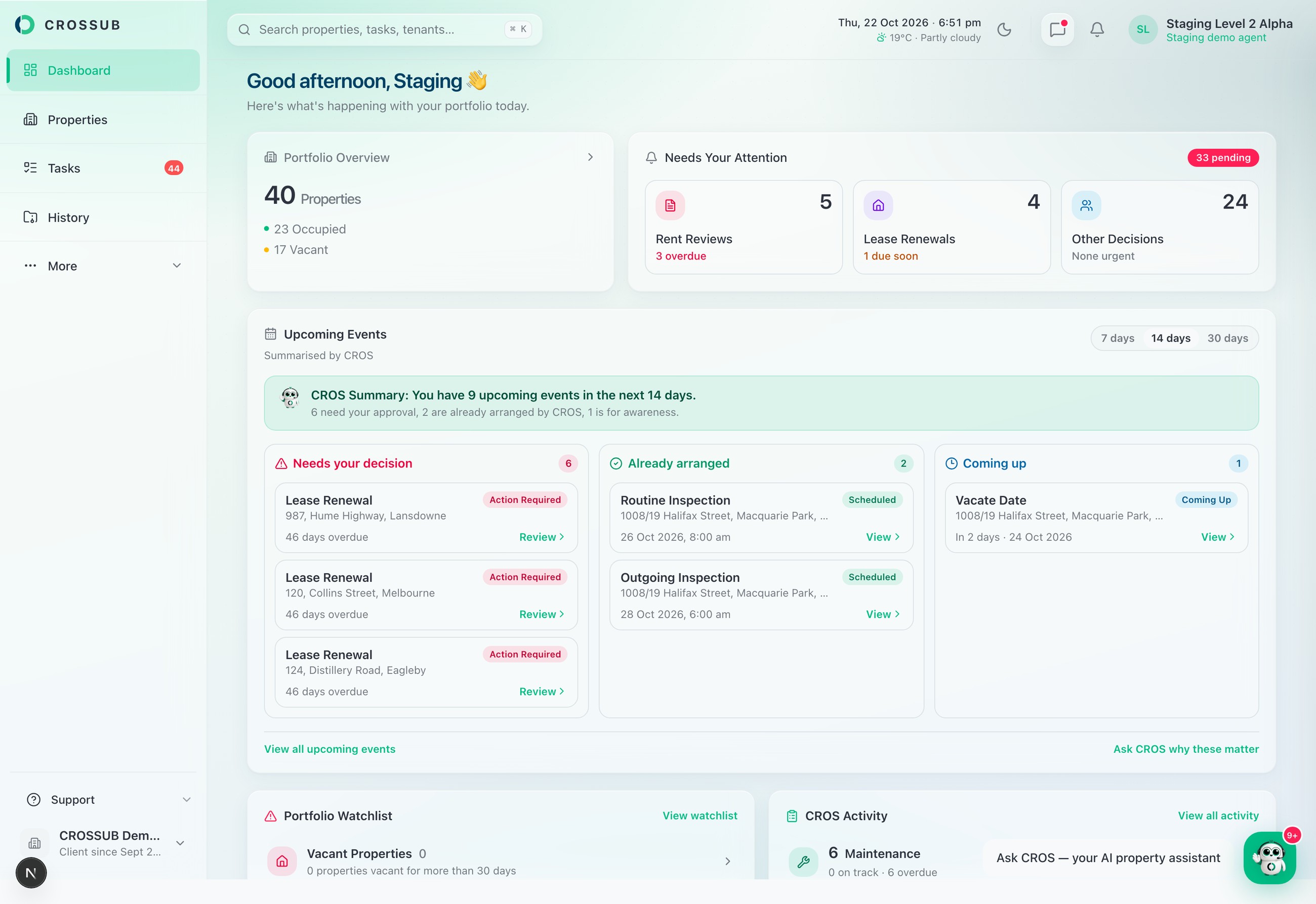Open Properties in the sidebar
The image size is (1316, 904).
pos(103,119)
